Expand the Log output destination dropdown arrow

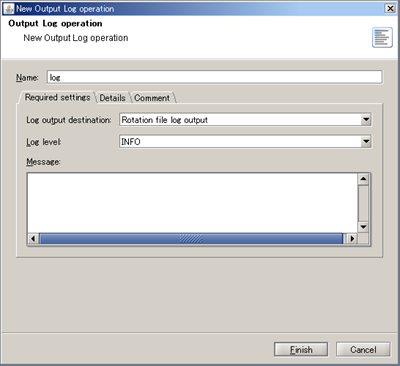click(x=366, y=120)
